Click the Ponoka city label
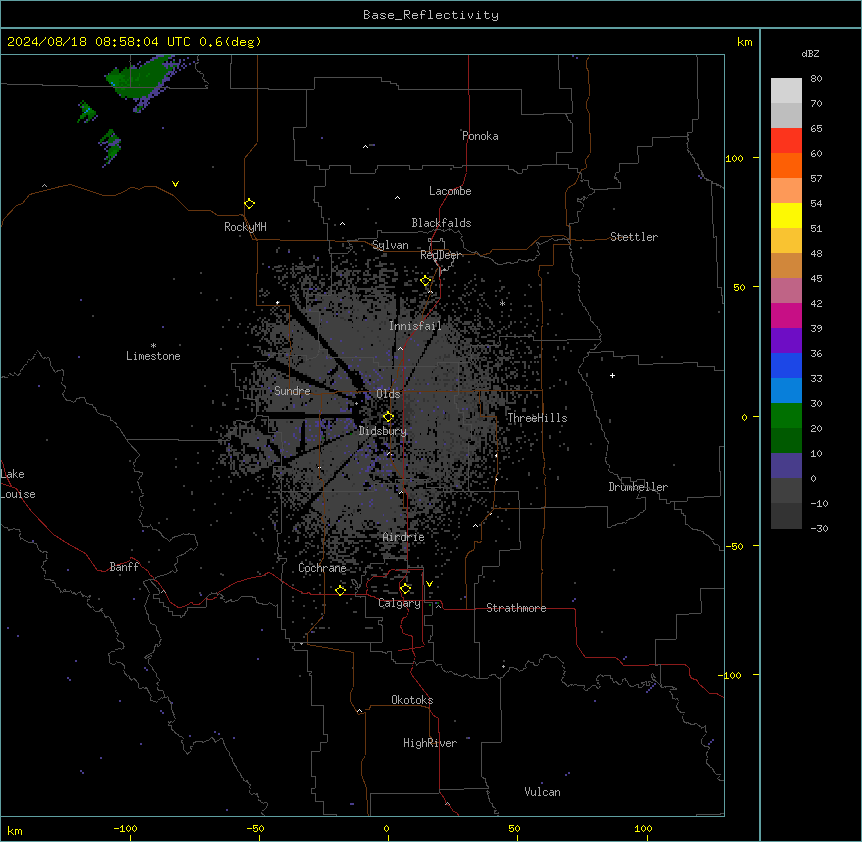Viewport: 862px width, 842px height. coord(480,136)
